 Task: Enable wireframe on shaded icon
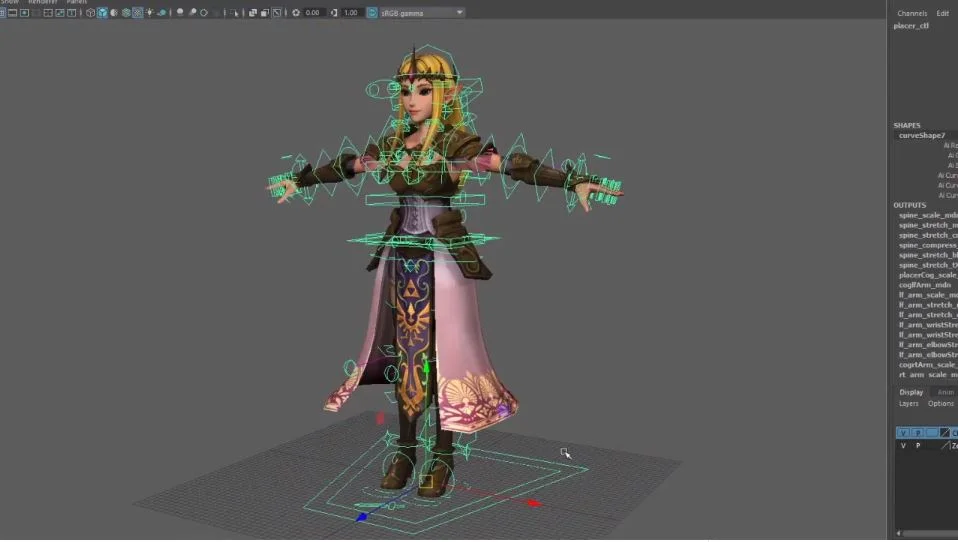[x=126, y=13]
